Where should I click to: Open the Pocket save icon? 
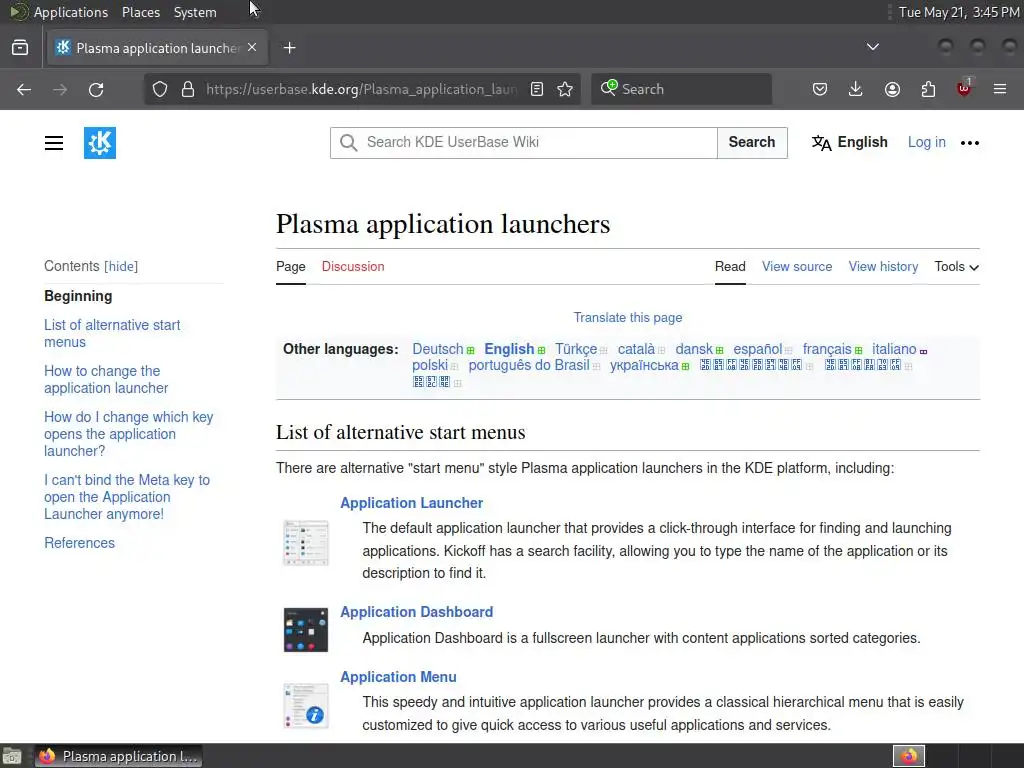coord(820,89)
